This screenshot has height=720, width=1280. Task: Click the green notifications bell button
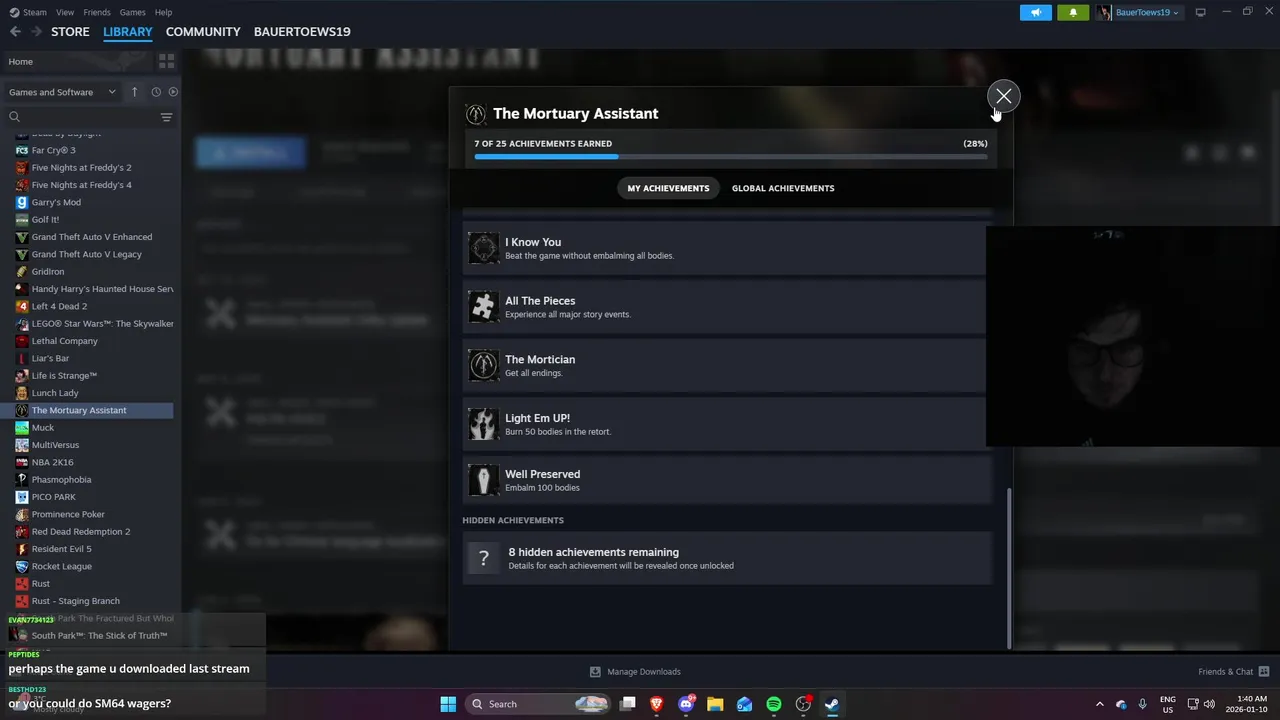point(1073,12)
